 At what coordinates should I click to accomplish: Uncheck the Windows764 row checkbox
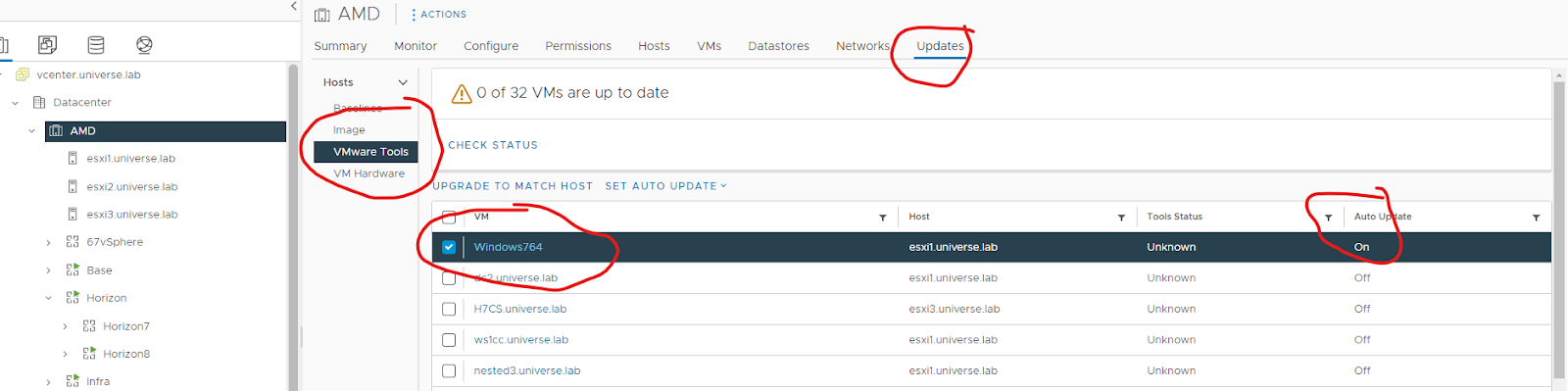pyautogui.click(x=449, y=247)
